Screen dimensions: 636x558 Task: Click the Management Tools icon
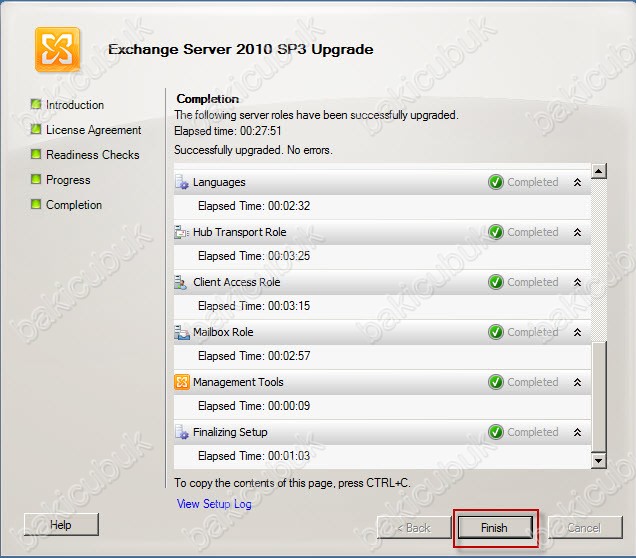[x=182, y=382]
